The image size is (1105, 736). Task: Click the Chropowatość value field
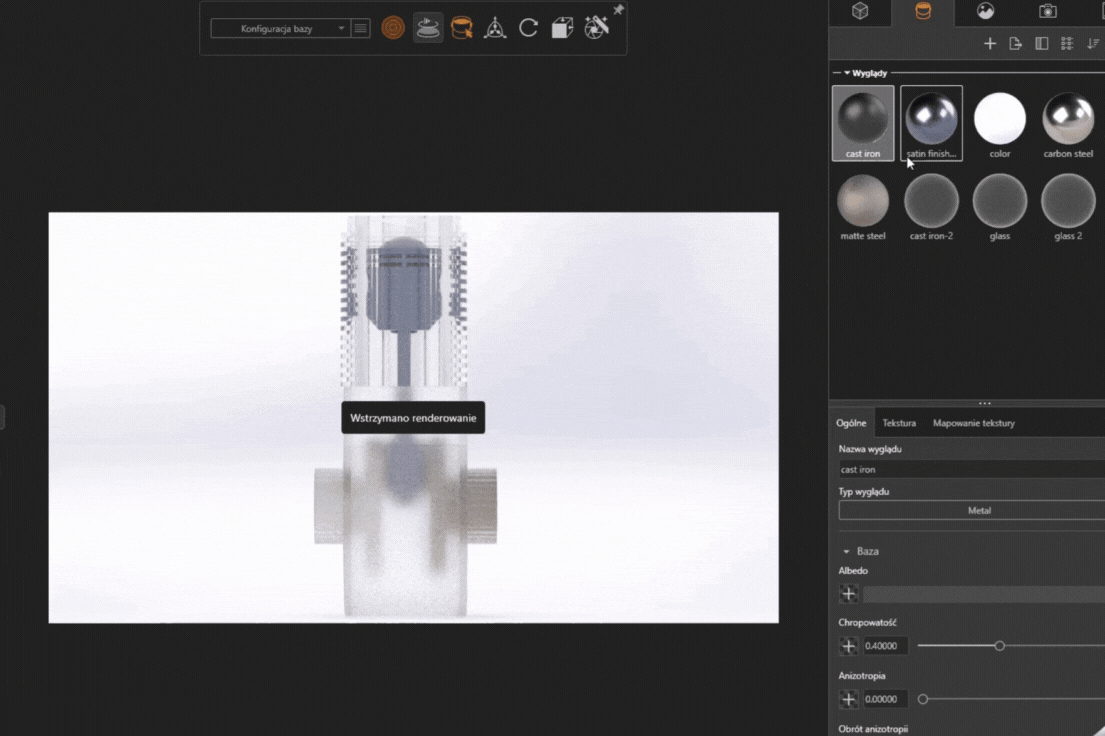(884, 646)
